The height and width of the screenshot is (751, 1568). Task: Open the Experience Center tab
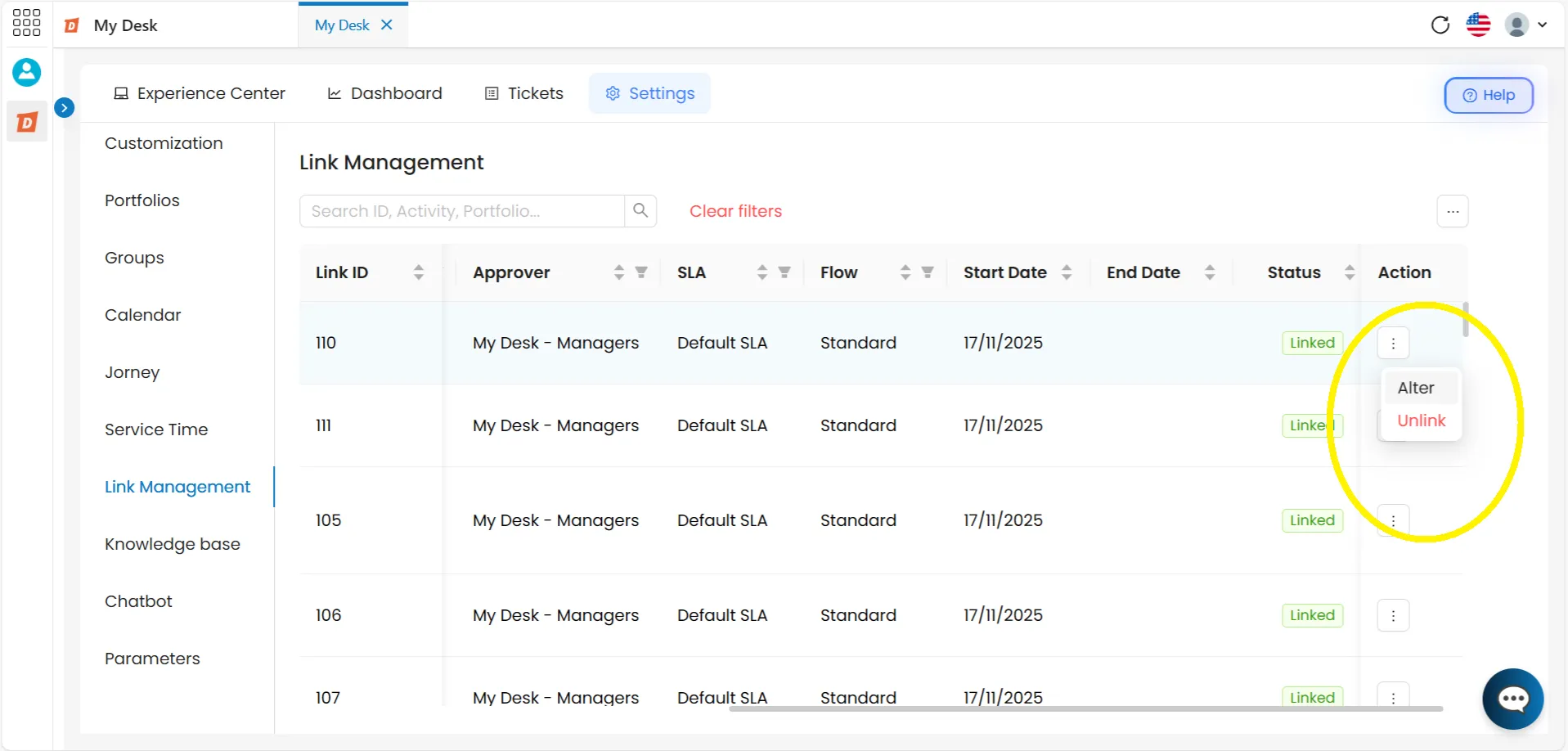[200, 93]
